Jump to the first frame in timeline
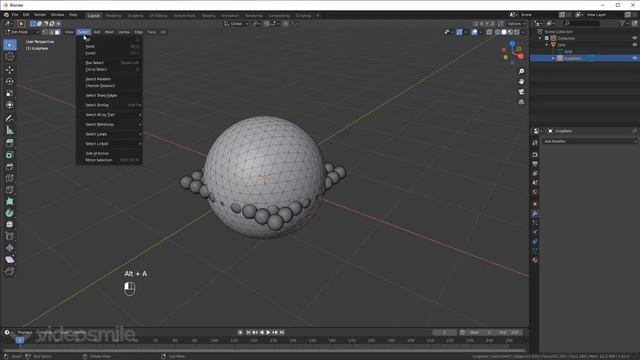Screen dimensions: 640x360 pos(248,332)
